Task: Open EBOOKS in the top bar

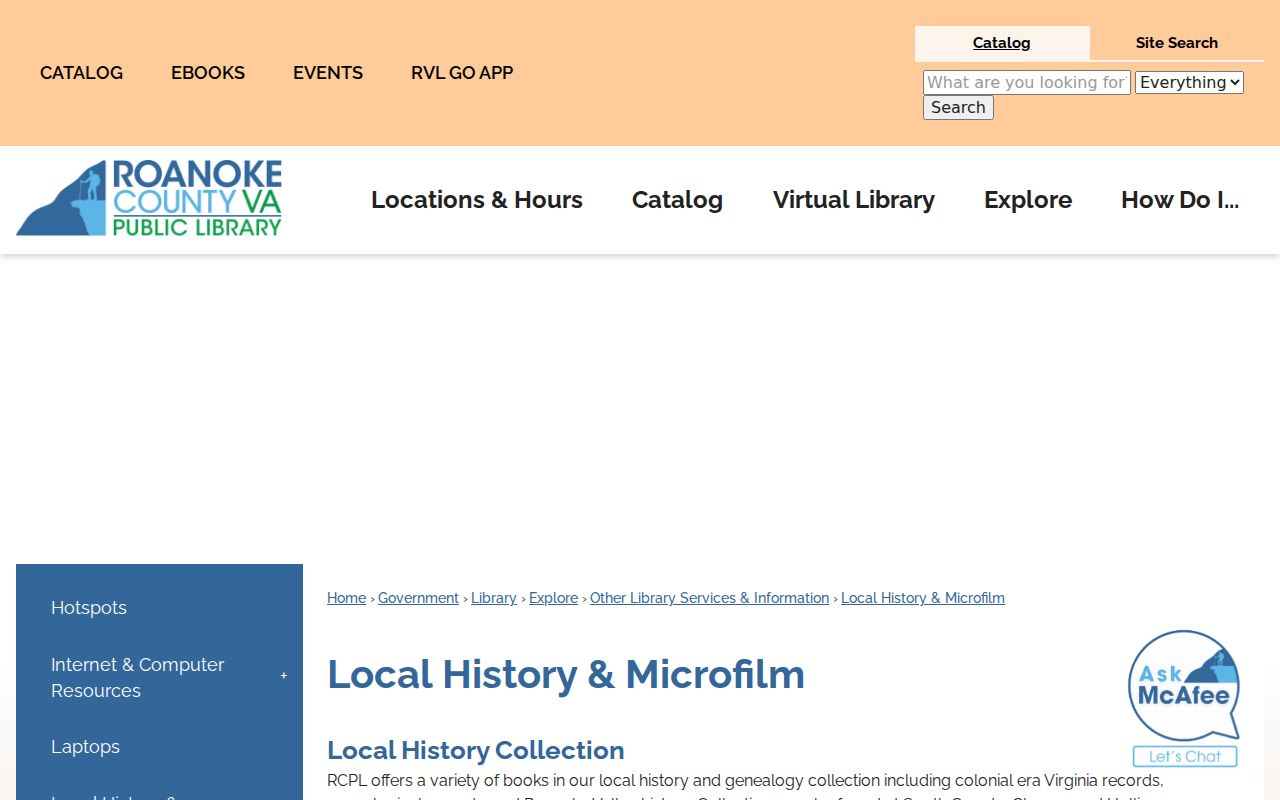Action: point(208,73)
